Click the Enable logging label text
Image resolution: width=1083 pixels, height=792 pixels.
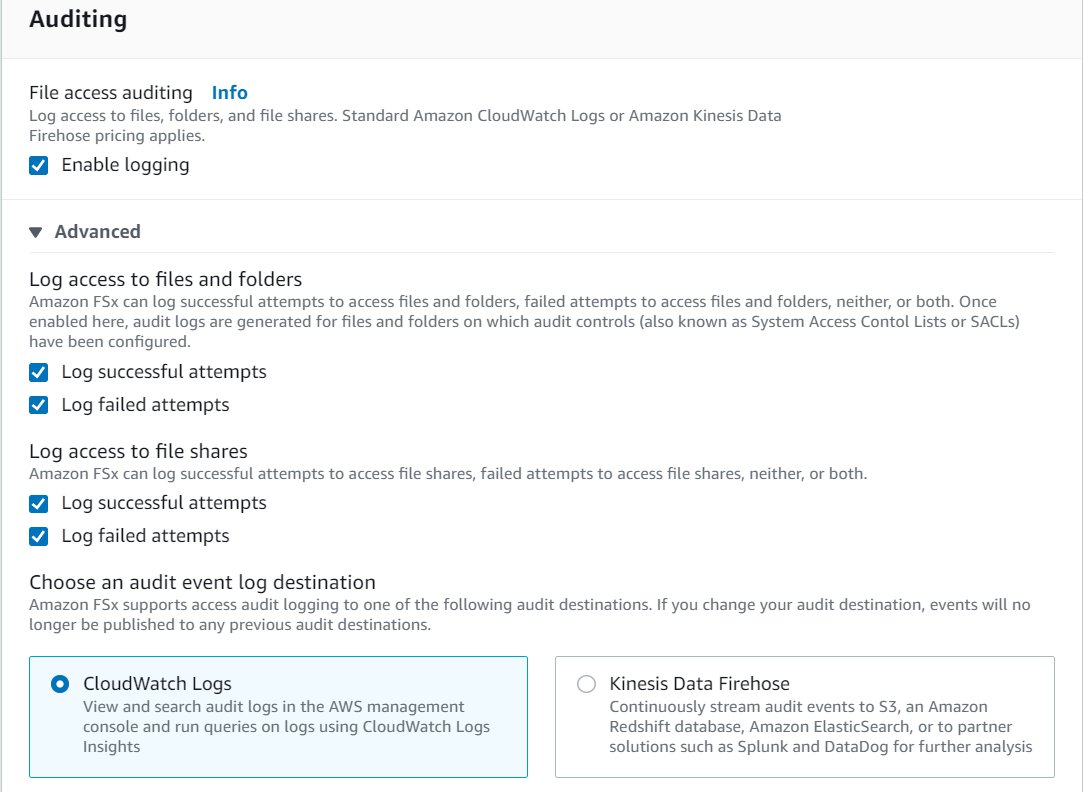click(x=125, y=165)
